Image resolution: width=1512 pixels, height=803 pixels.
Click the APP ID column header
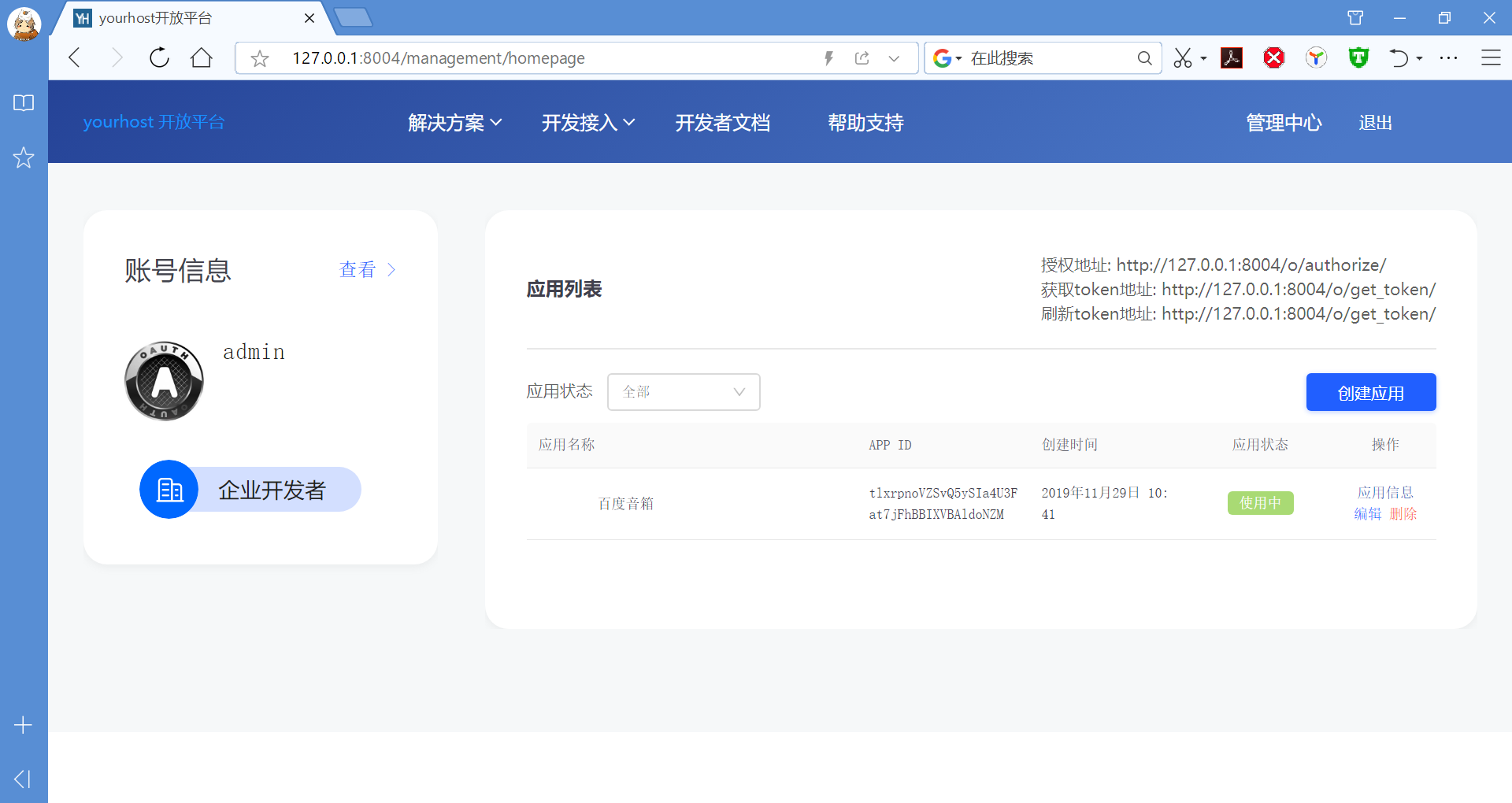[890, 446]
